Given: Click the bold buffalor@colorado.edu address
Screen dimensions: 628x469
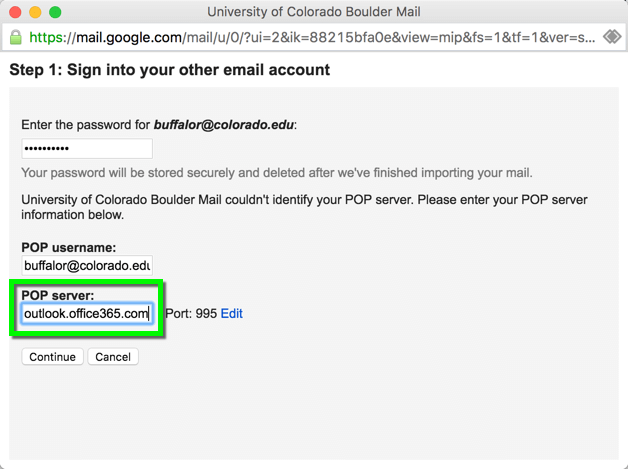Looking at the screenshot, I should click(223, 125).
